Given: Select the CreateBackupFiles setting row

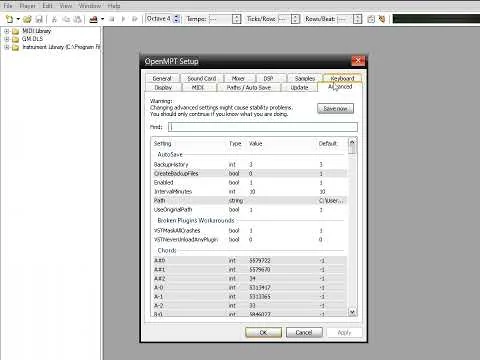Looking at the screenshot, I should [249, 173].
